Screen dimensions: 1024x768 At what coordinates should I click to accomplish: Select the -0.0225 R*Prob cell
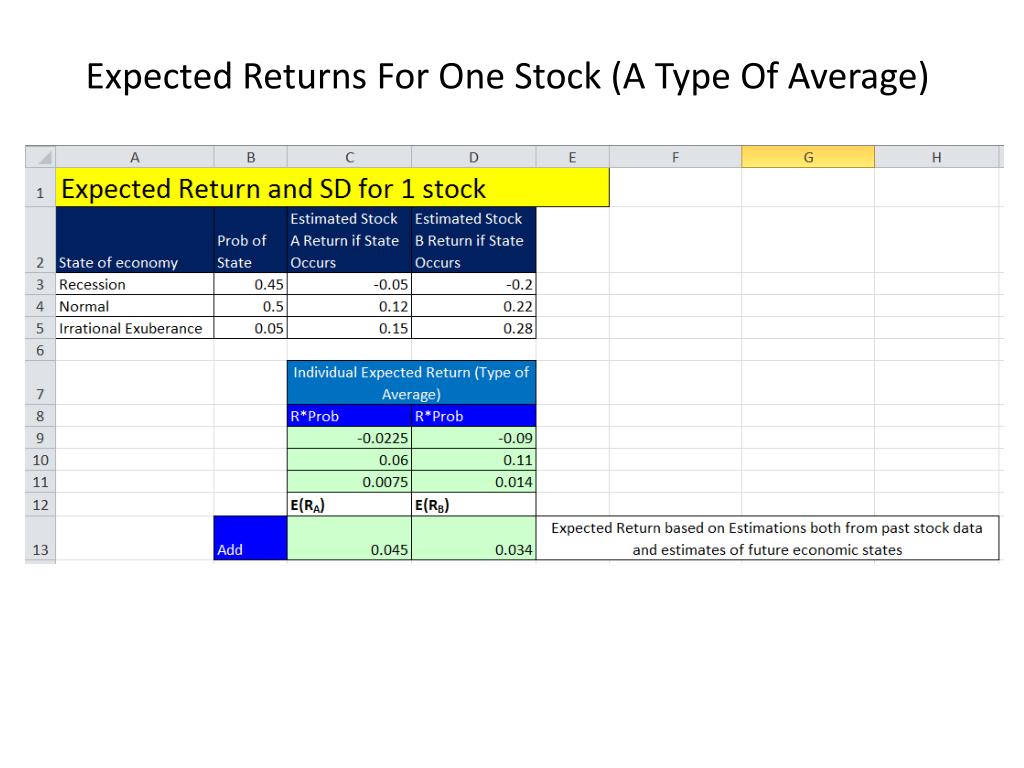pyautogui.click(x=349, y=438)
